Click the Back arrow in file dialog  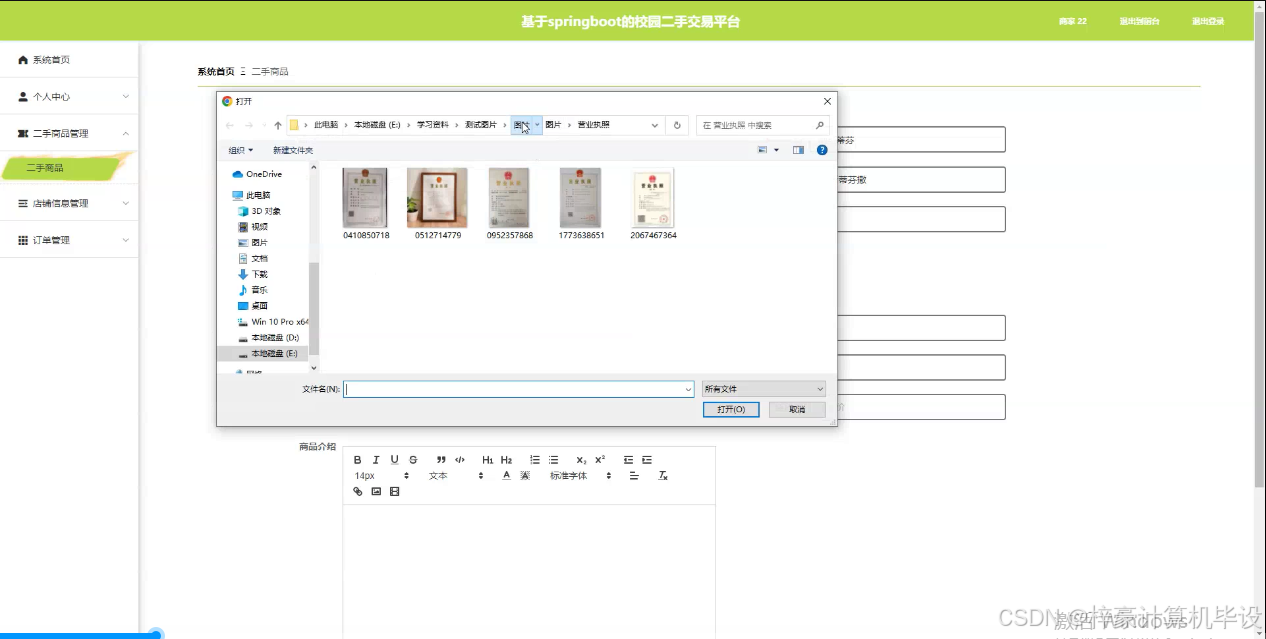[x=230, y=125]
